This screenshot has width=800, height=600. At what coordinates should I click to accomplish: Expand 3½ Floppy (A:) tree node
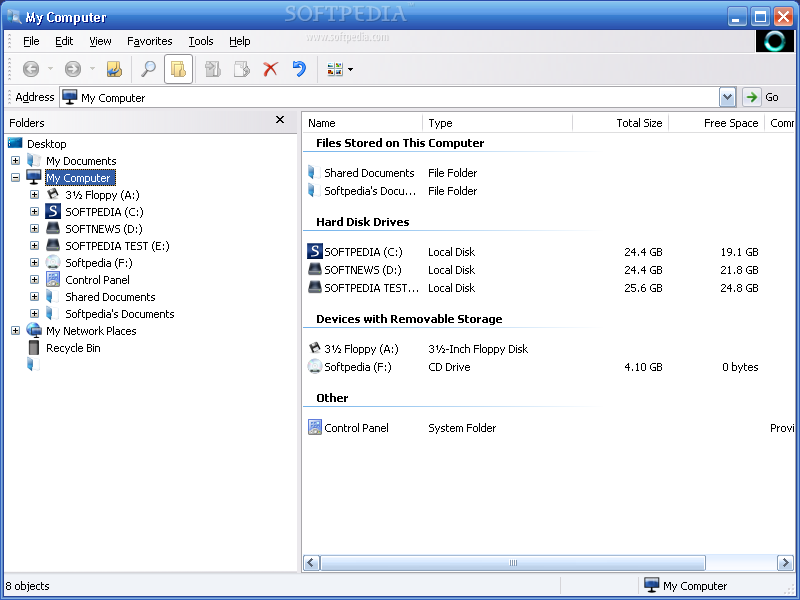(34, 194)
